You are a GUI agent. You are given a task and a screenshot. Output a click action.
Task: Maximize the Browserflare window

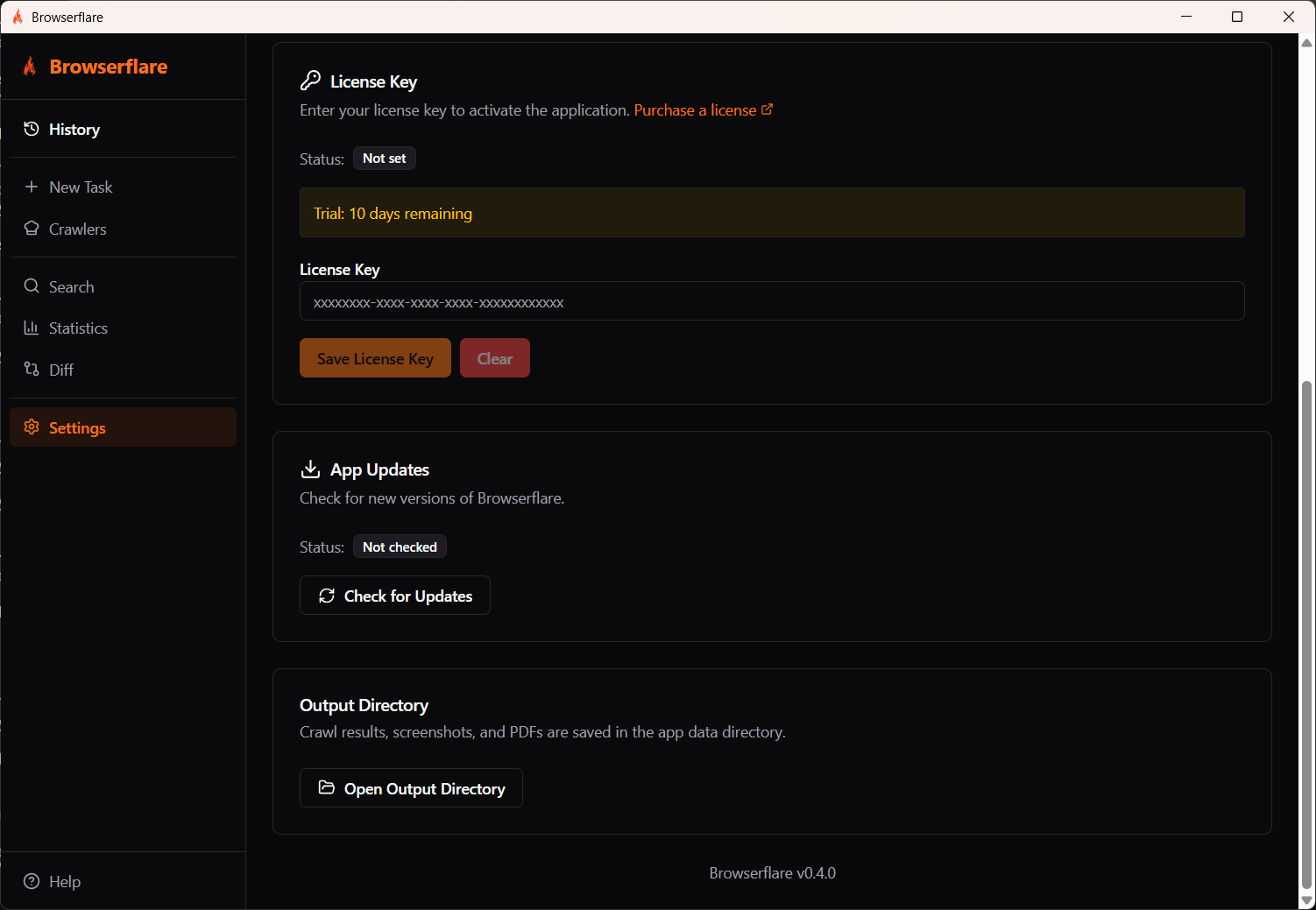pyautogui.click(x=1237, y=17)
